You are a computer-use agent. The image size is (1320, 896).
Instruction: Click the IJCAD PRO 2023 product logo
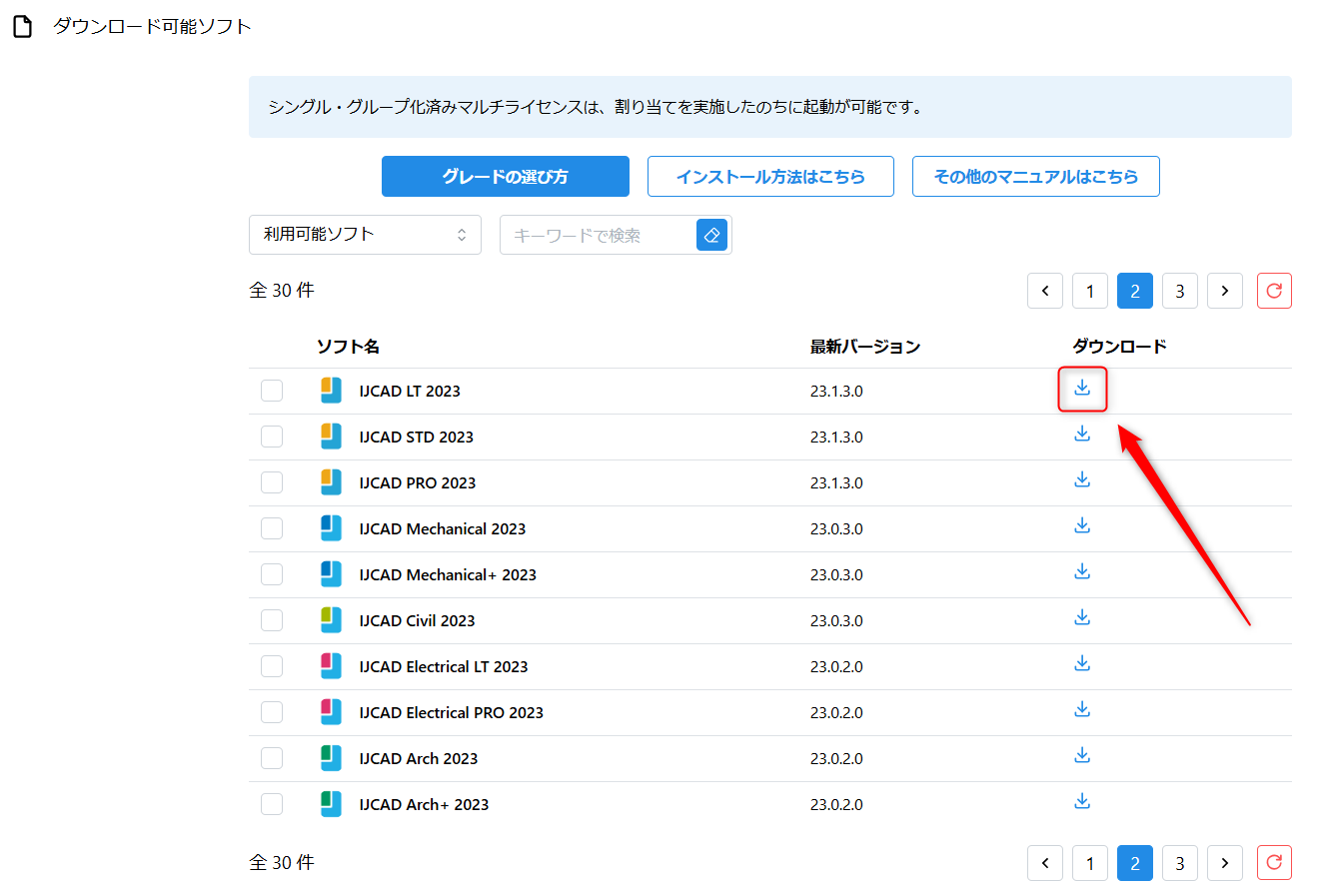(x=331, y=482)
